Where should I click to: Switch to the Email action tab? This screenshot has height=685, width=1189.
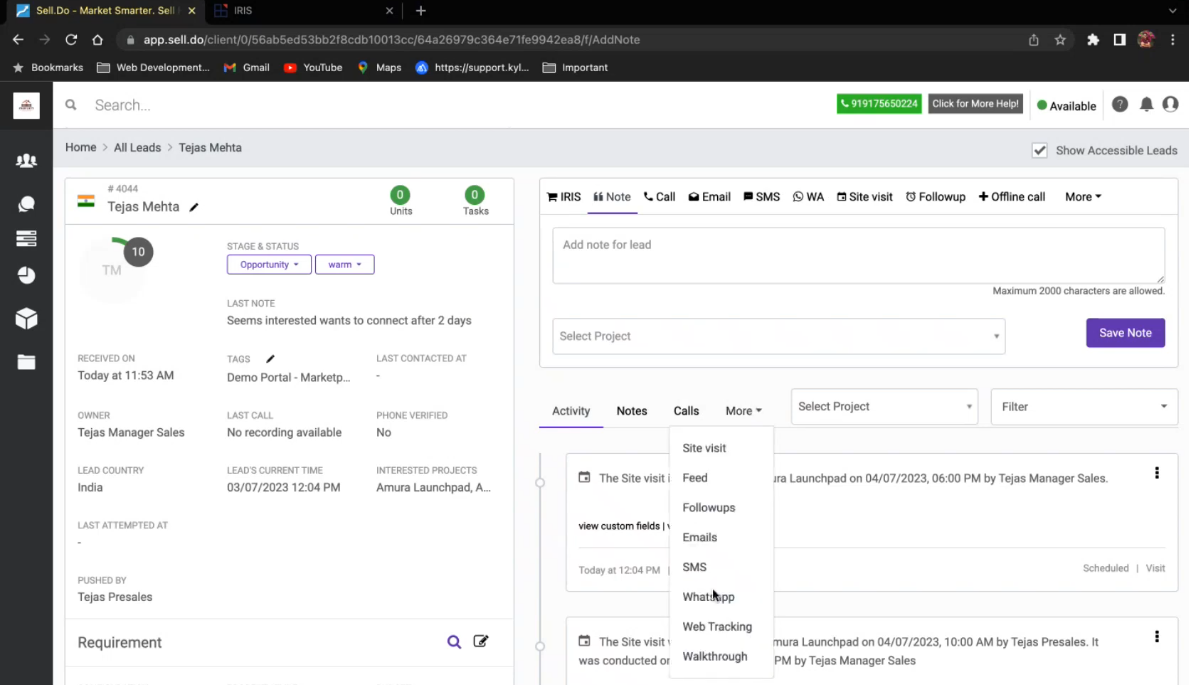[x=709, y=196]
